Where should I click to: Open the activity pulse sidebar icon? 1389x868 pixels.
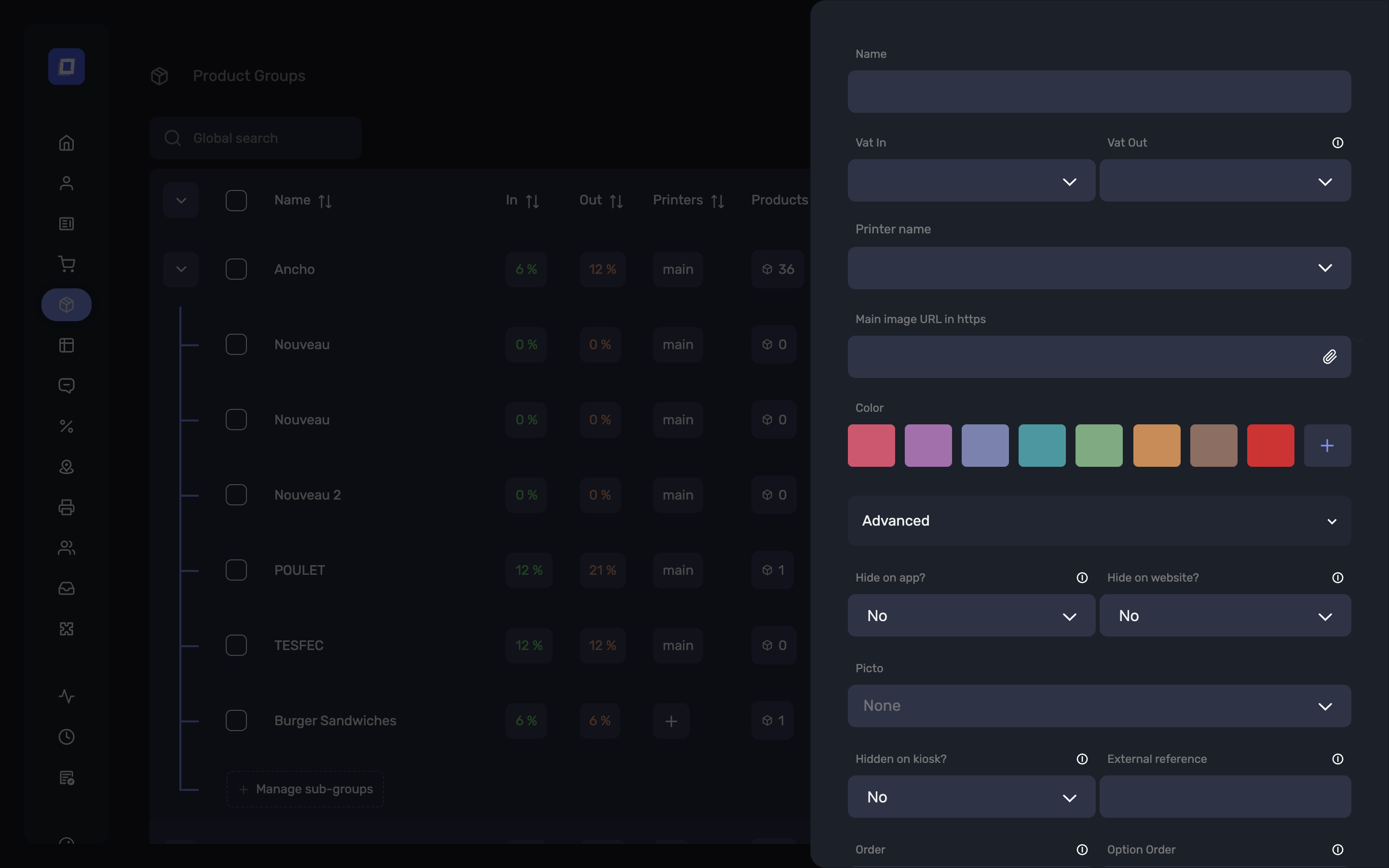click(67, 696)
